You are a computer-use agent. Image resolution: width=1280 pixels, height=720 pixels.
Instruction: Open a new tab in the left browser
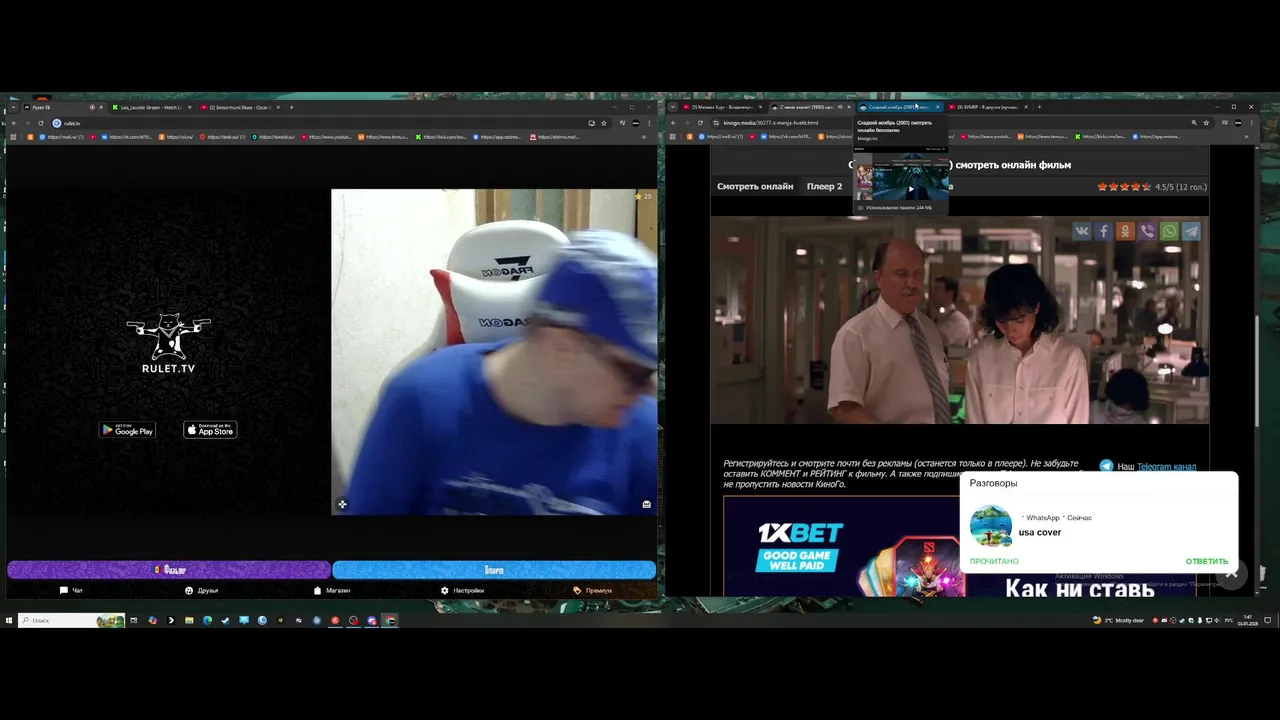[292, 107]
